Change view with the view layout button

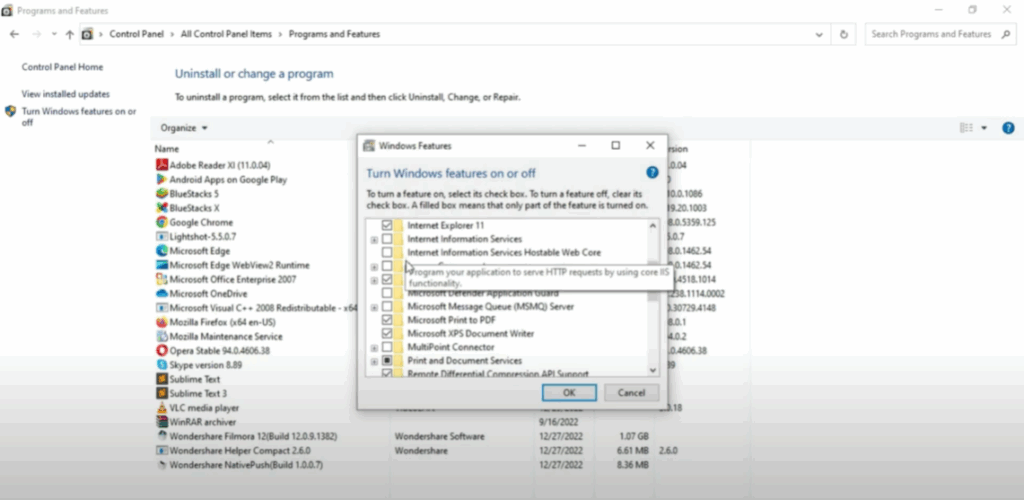[x=967, y=128]
